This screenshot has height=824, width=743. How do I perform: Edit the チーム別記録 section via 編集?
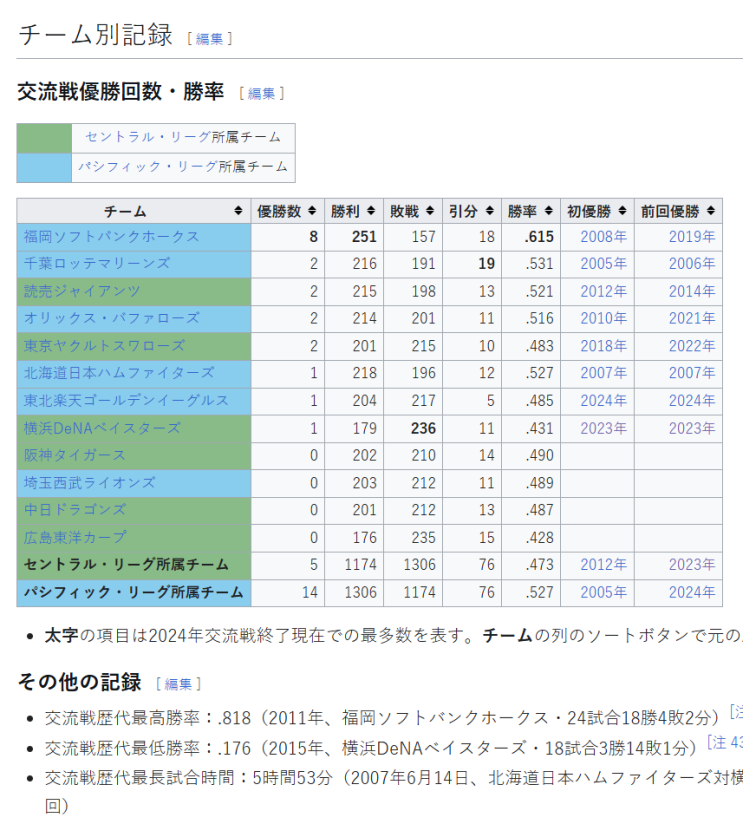[209, 39]
